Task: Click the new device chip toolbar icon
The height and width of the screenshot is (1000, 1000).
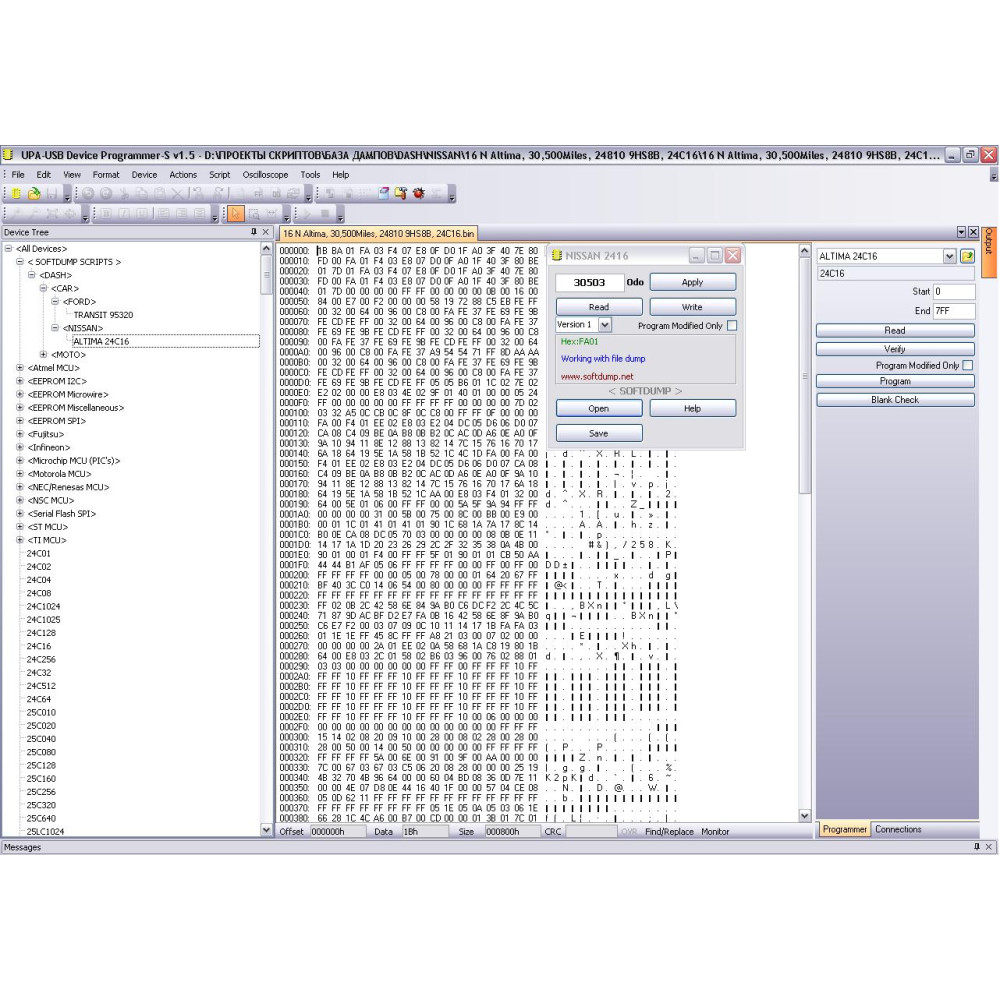Action: coord(16,193)
